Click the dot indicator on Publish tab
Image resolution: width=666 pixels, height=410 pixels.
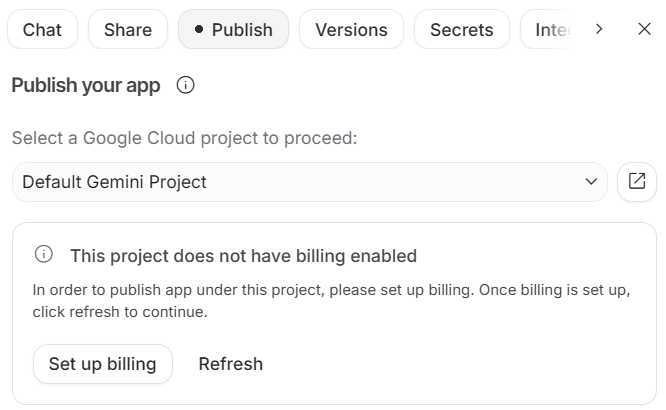[x=199, y=30]
